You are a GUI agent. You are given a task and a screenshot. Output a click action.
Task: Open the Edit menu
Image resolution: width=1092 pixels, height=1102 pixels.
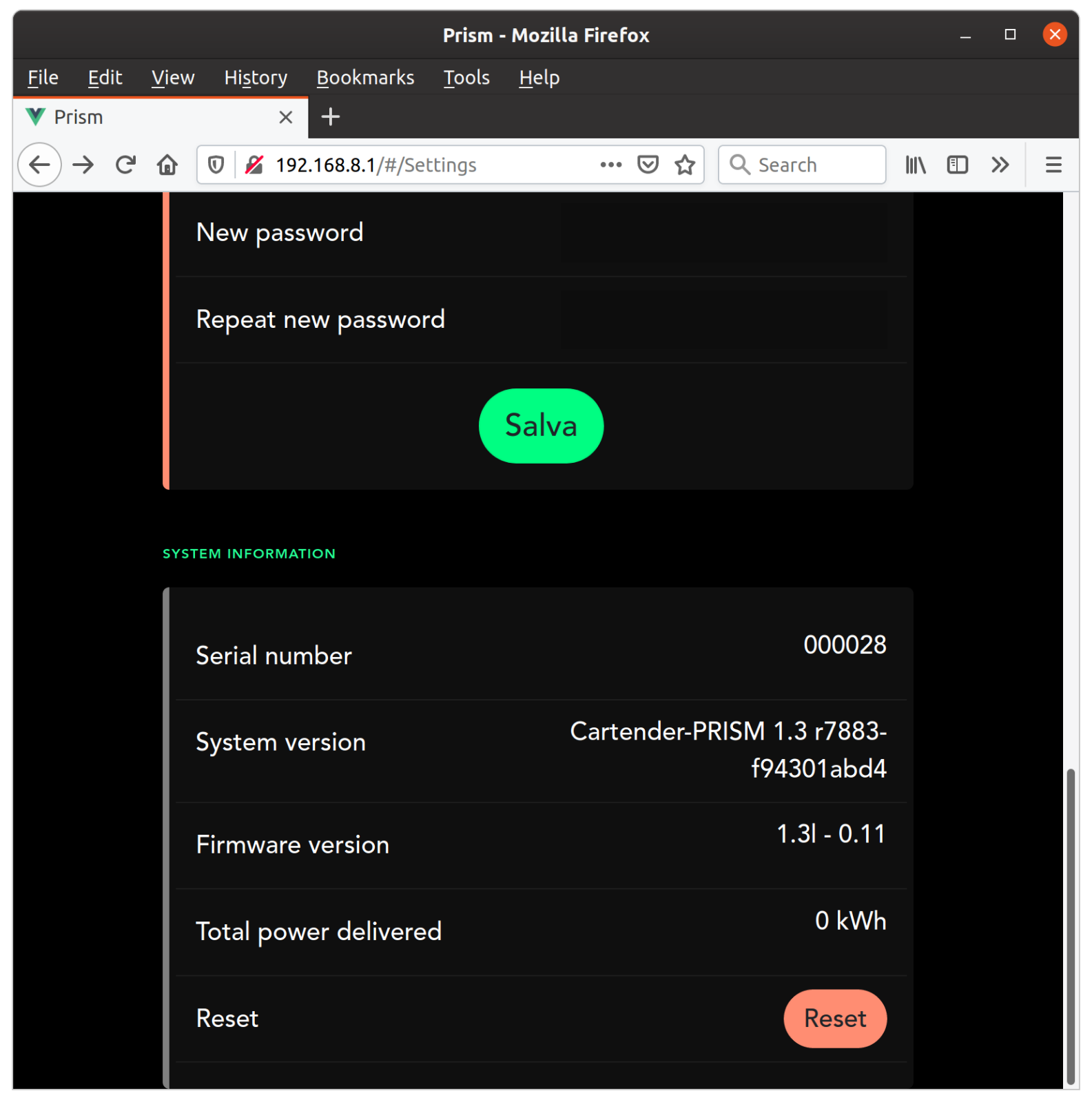coord(105,77)
